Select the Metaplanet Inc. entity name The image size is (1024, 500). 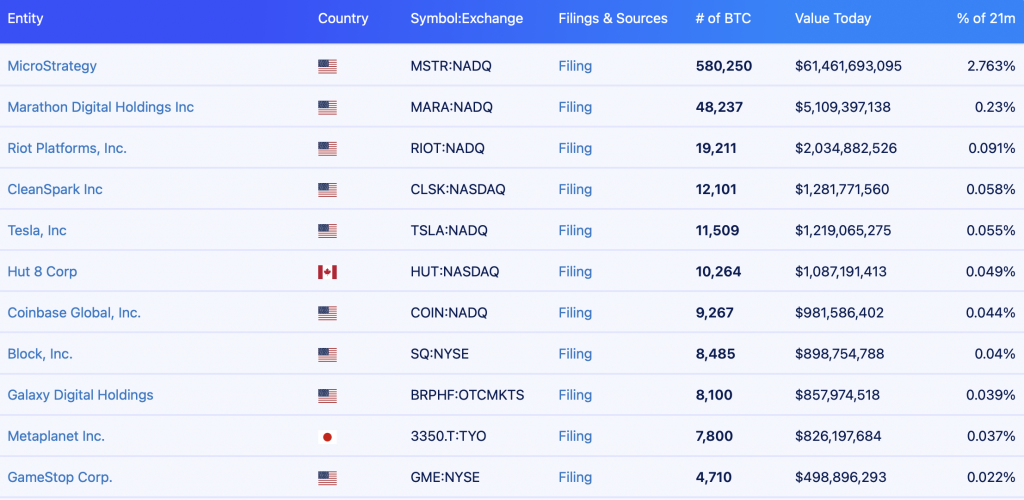pyautogui.click(x=56, y=436)
